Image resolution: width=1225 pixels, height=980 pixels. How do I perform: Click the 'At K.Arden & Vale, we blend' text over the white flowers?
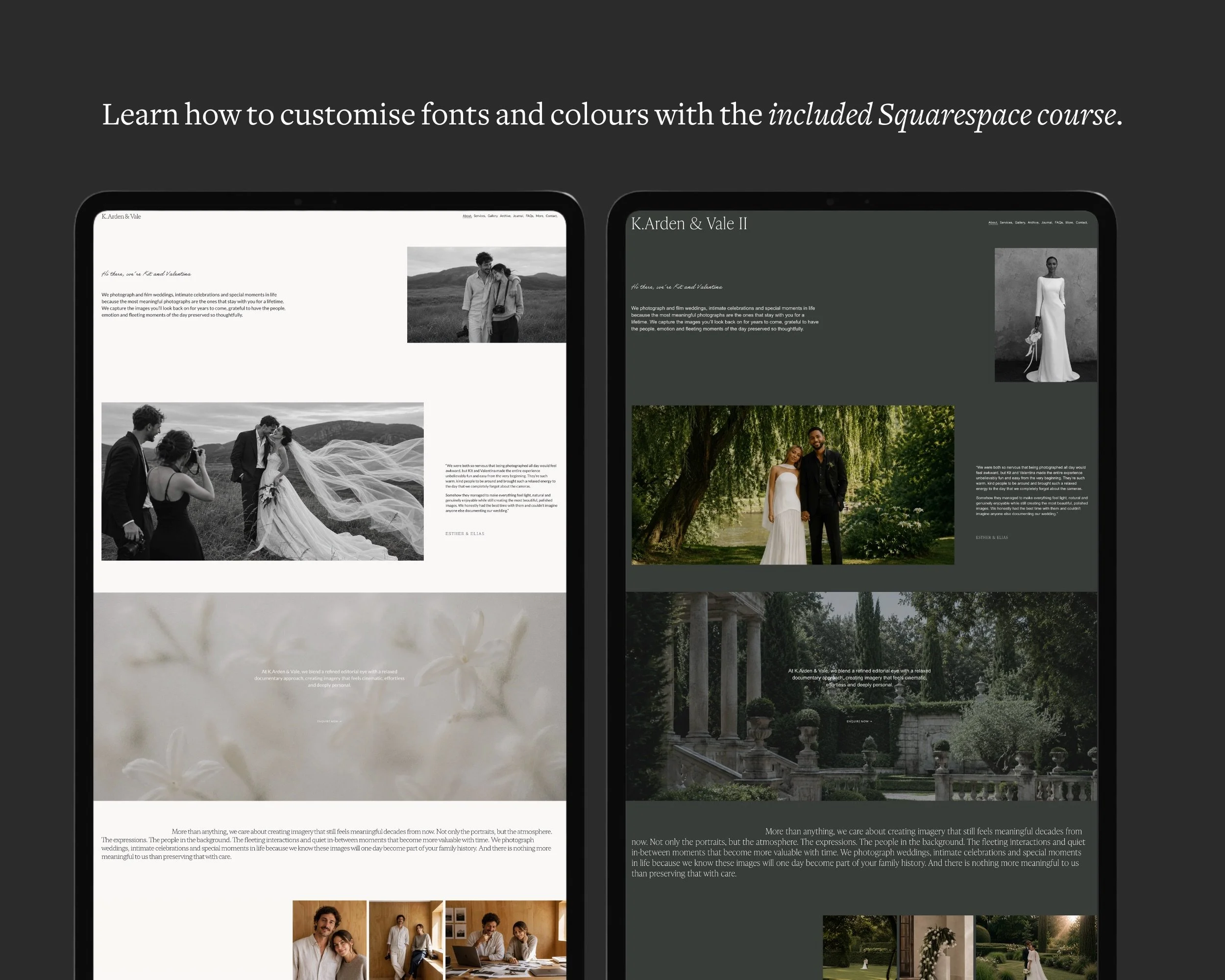coord(330,678)
